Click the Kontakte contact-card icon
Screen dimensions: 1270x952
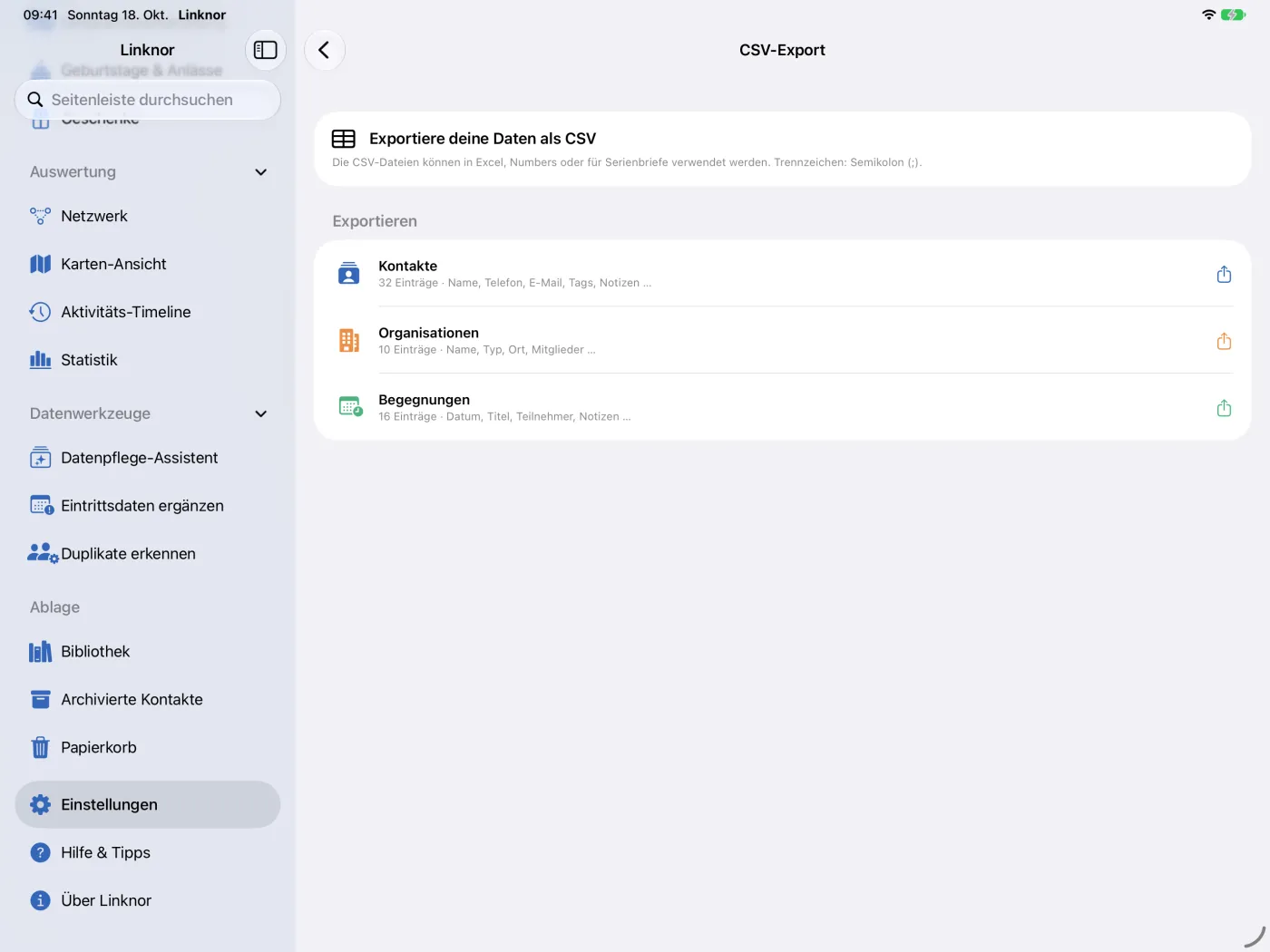pyautogui.click(x=348, y=273)
